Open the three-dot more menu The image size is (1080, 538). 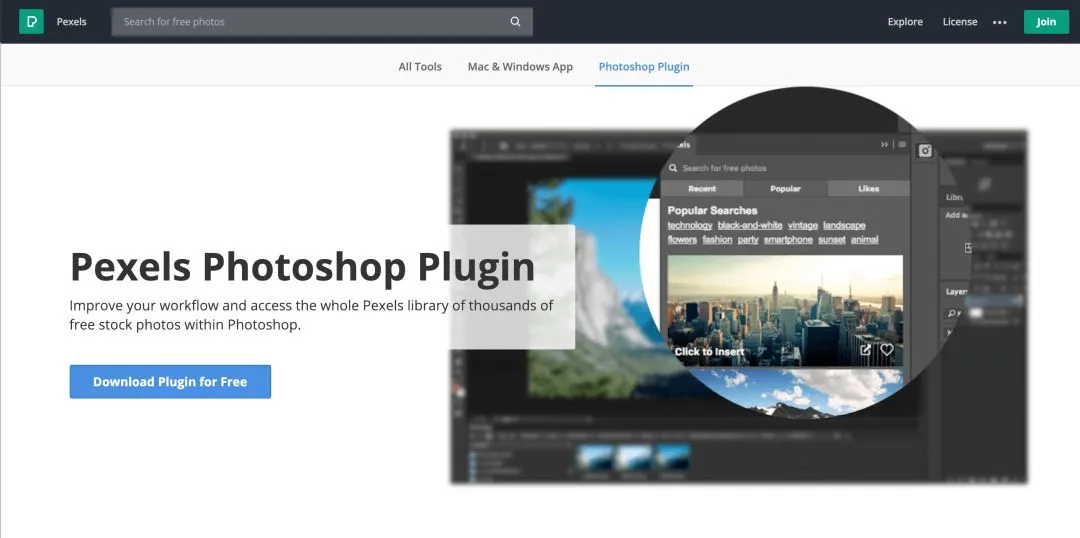pyautogui.click(x=999, y=22)
